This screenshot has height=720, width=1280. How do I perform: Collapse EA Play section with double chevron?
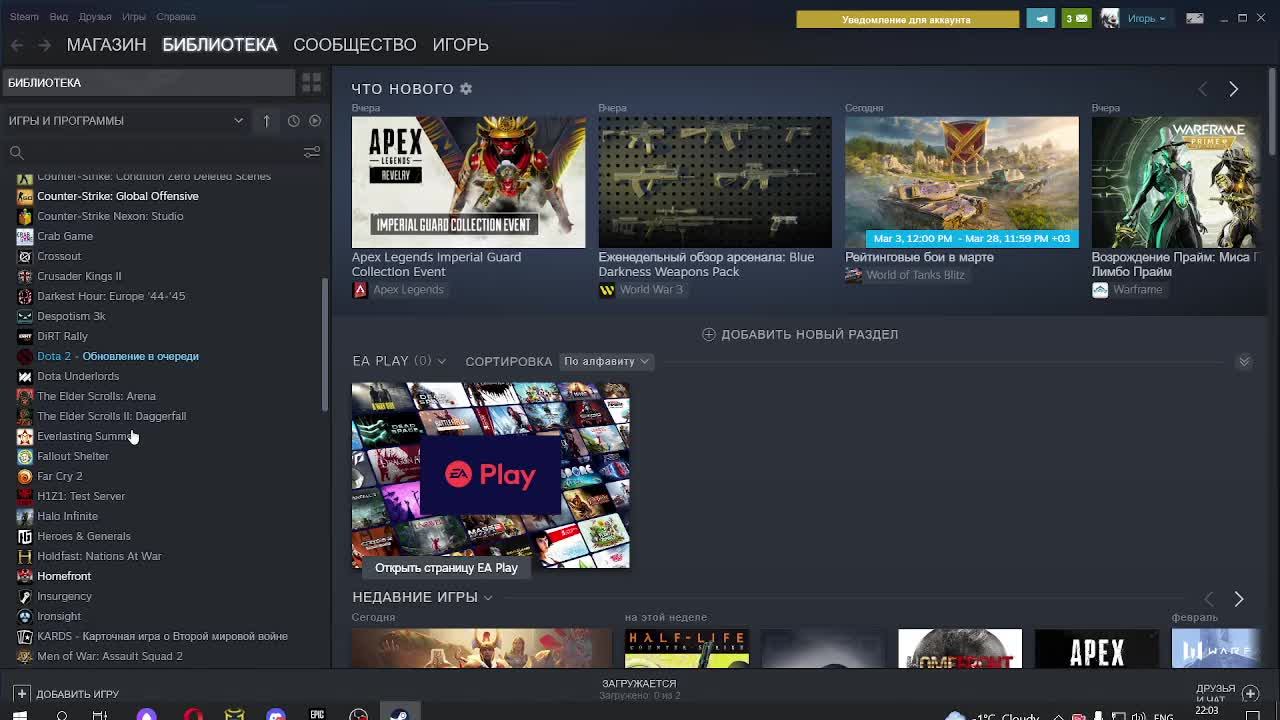1244,361
